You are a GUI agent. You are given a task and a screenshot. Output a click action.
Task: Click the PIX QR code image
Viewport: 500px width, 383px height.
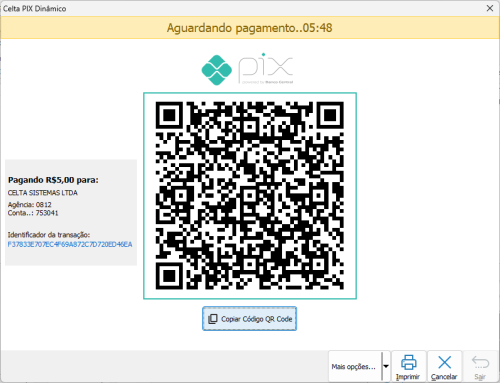[x=250, y=196]
